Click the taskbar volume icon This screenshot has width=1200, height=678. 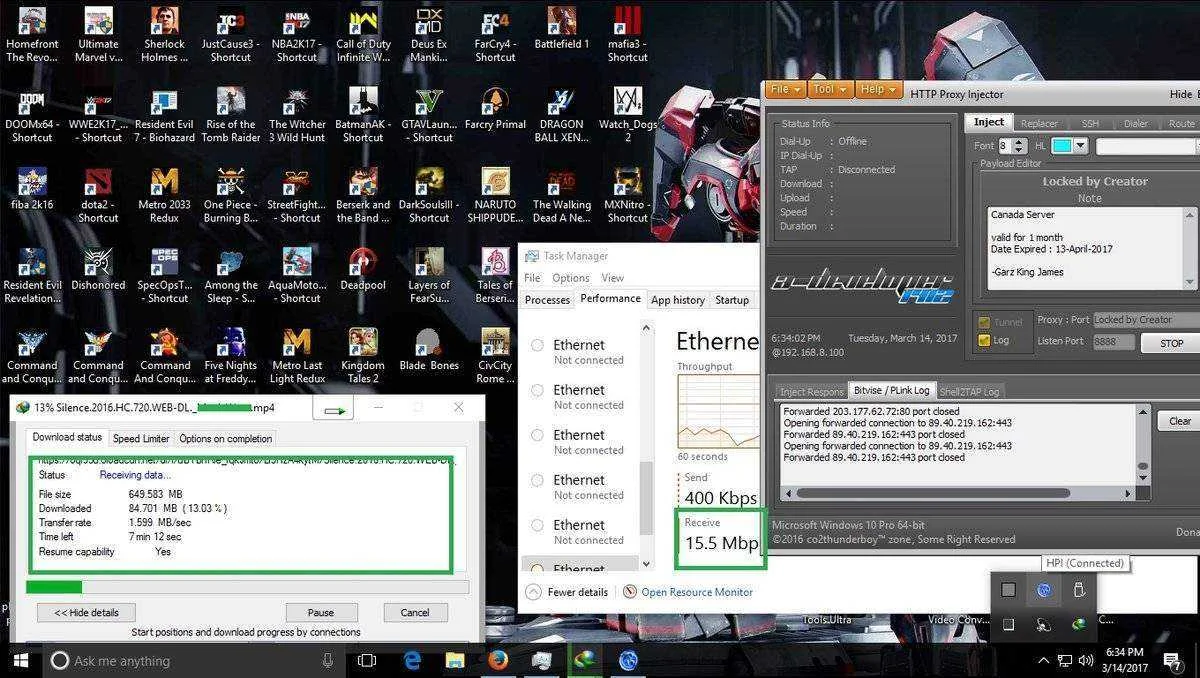click(1087, 660)
